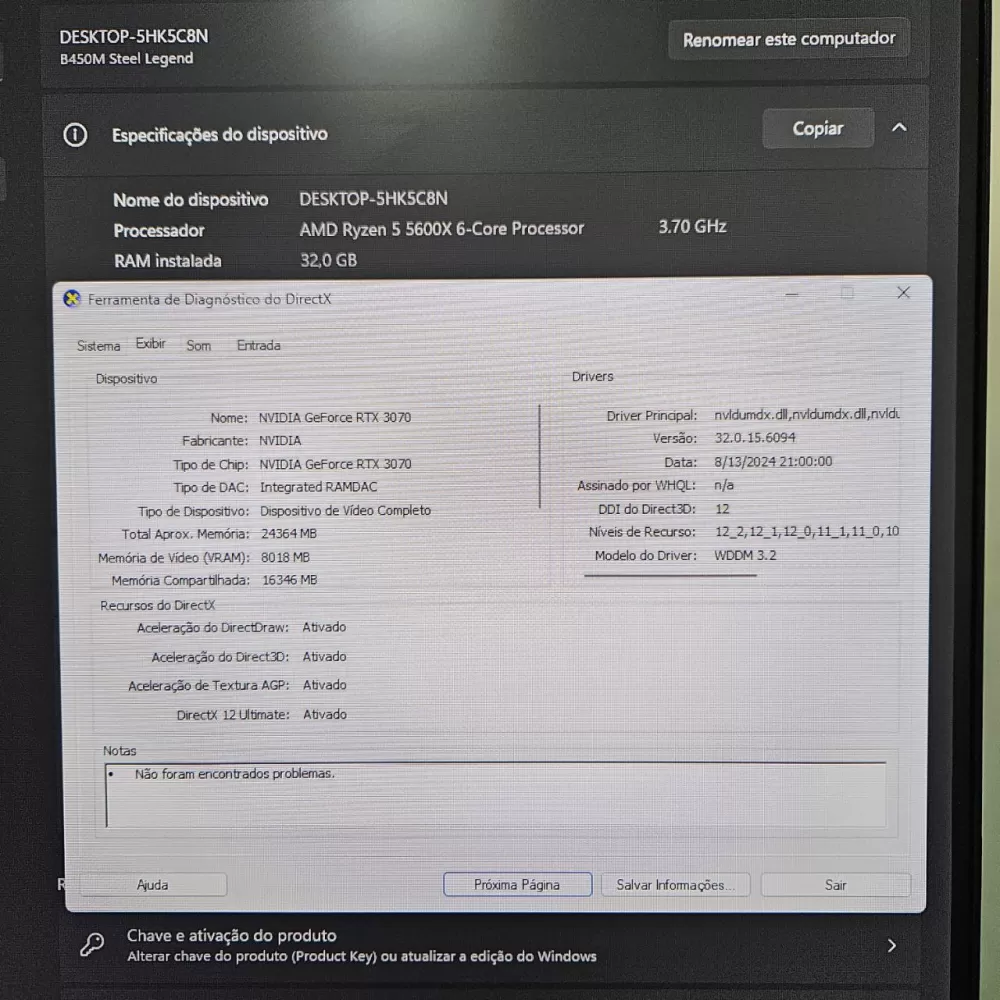
Task: Switch to the Exibir tab
Action: coord(151,344)
